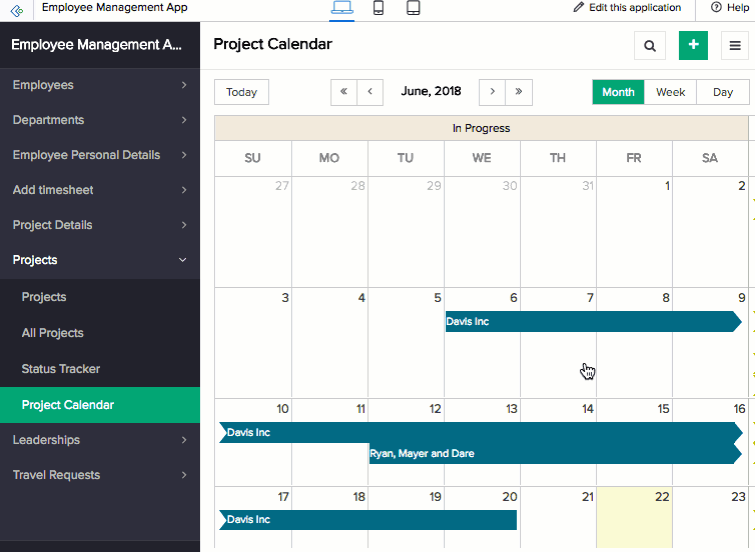Jump forward with double-right arrows

pos(518,92)
